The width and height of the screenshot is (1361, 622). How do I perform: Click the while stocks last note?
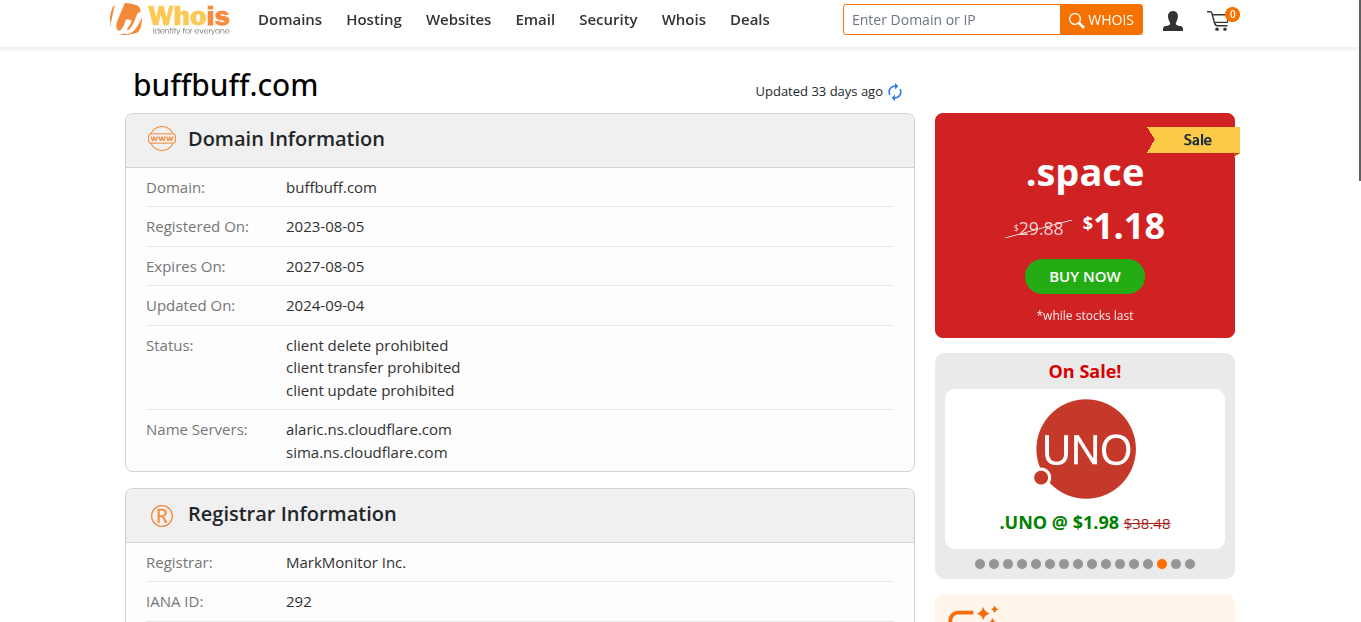pos(1085,315)
